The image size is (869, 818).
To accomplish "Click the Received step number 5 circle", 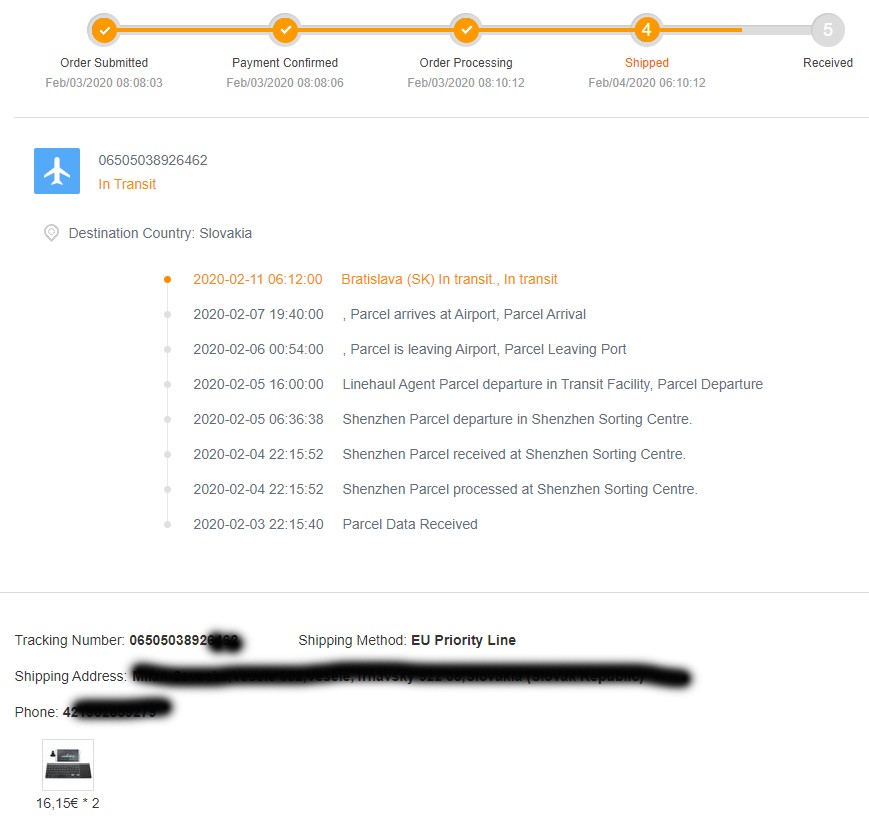I will (827, 30).
